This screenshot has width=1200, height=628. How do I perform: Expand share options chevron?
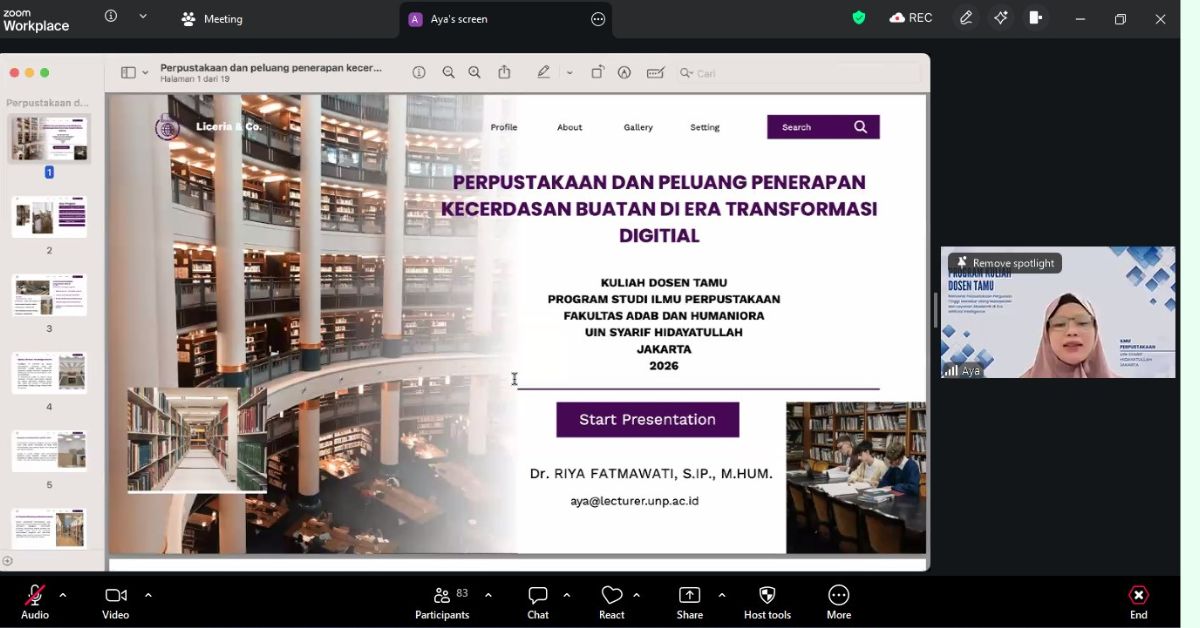[x=722, y=595]
